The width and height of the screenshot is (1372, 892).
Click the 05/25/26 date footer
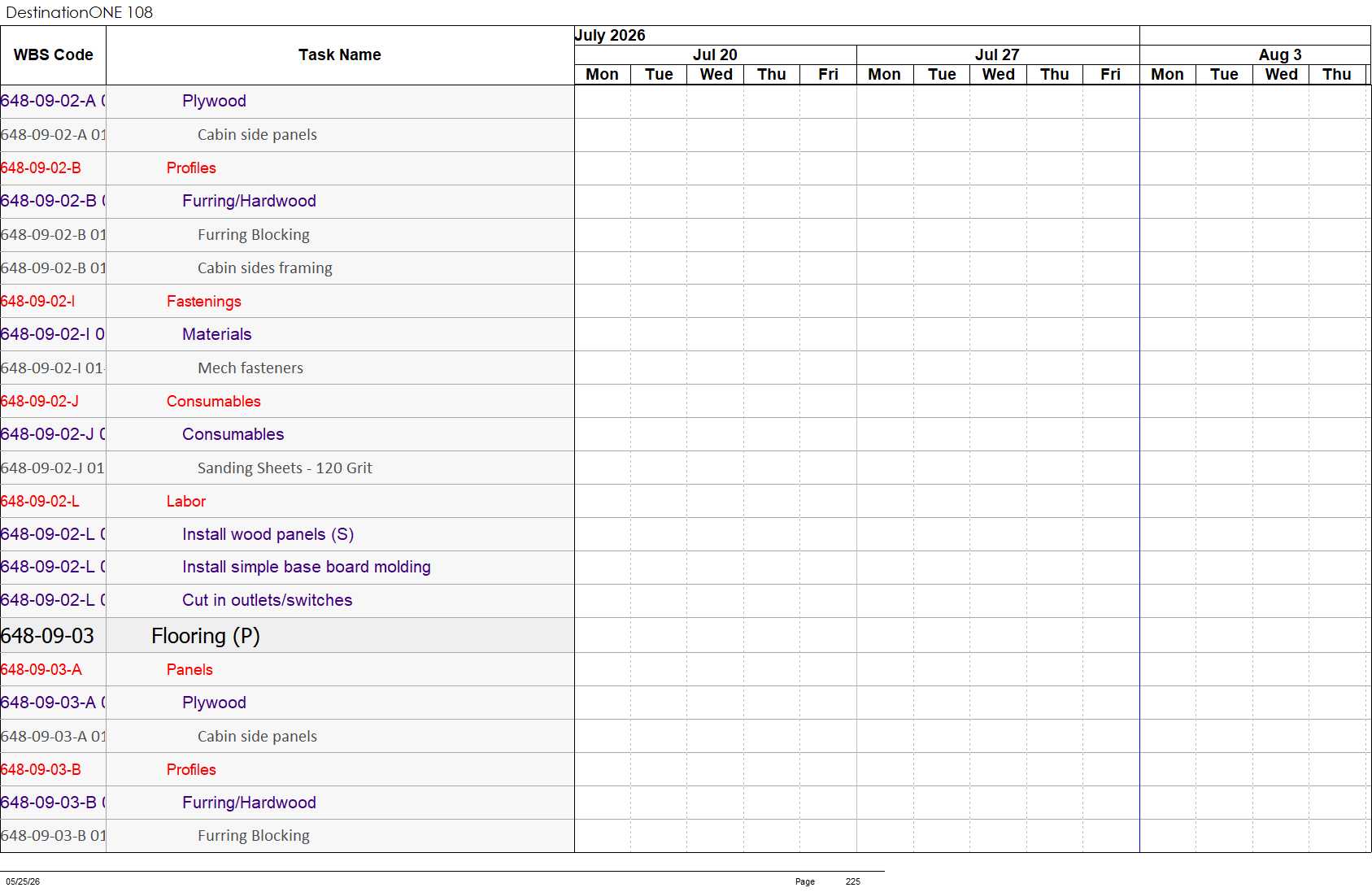(23, 881)
